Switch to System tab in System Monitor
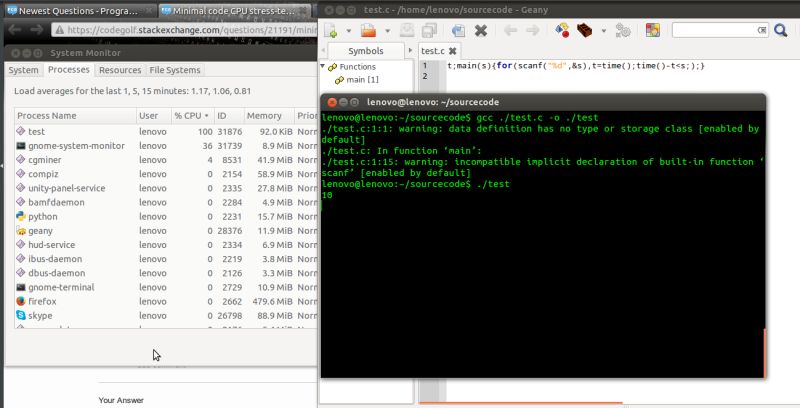800x408 pixels. click(x=23, y=70)
